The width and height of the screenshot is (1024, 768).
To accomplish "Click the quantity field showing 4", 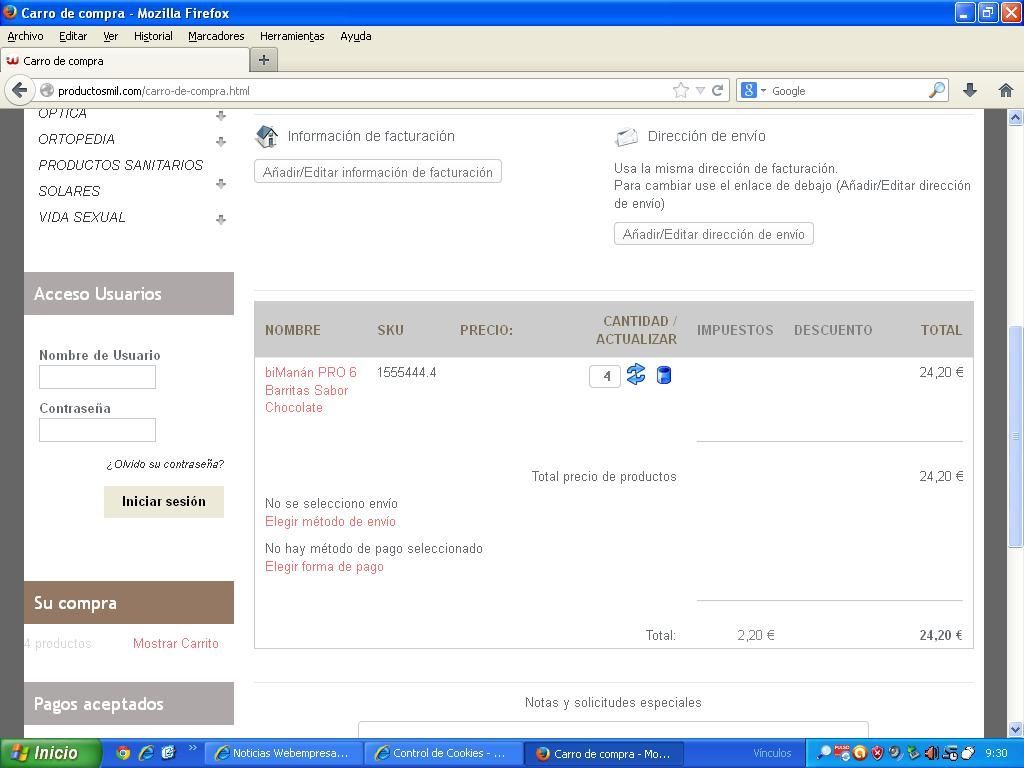I will point(605,376).
